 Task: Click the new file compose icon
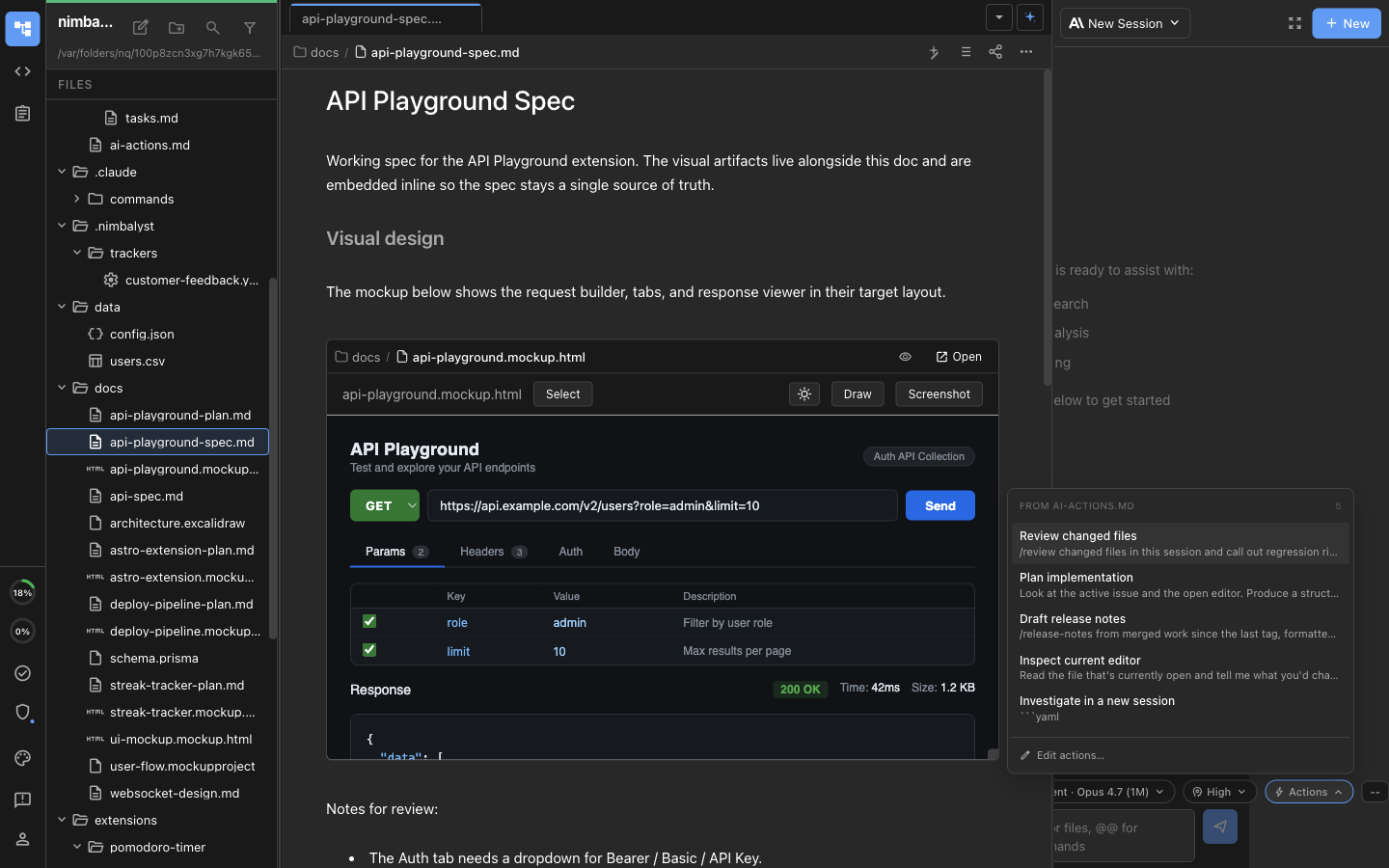pyautogui.click(x=140, y=28)
